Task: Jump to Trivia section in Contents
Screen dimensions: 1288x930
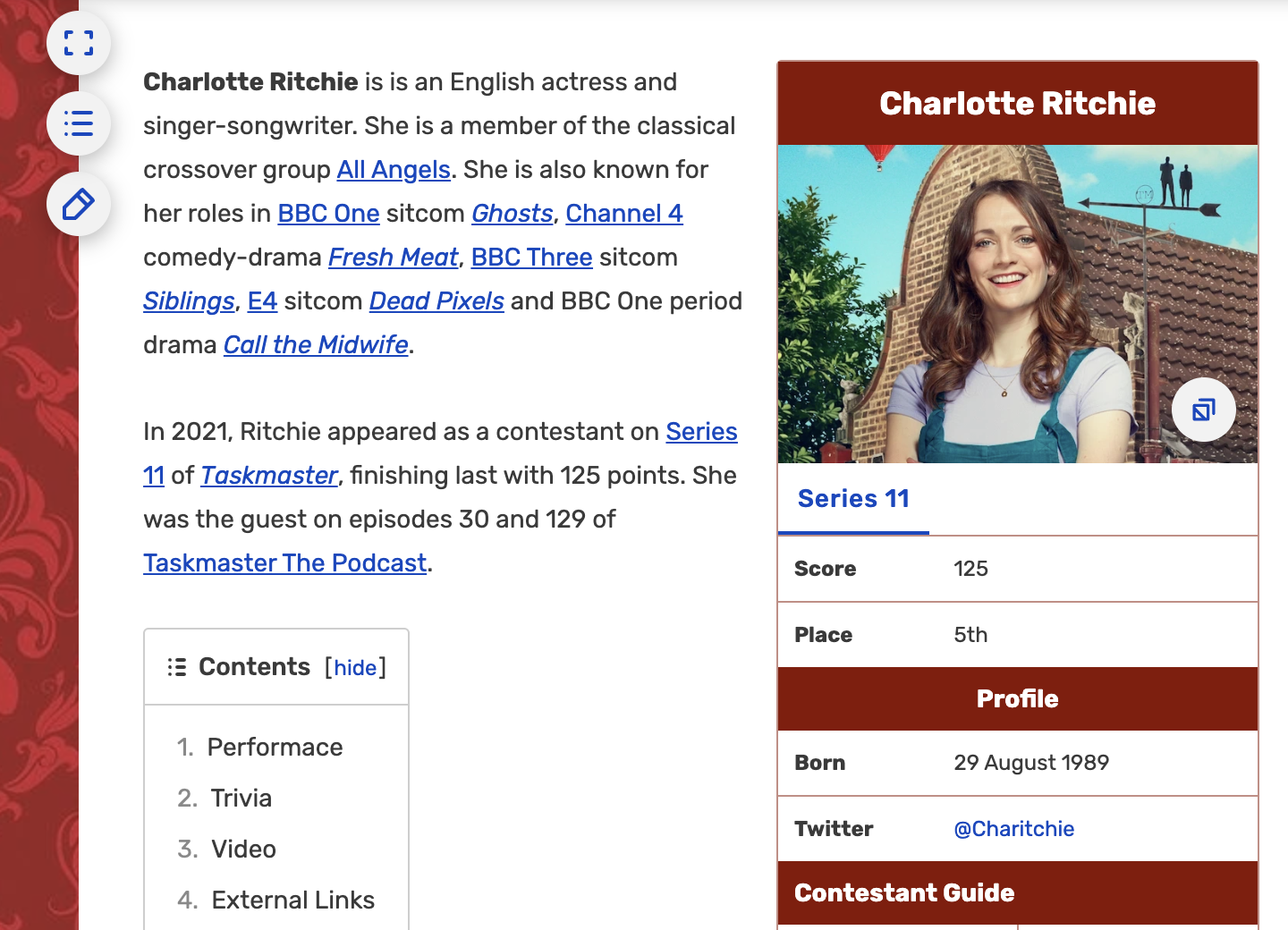Action: [241, 799]
